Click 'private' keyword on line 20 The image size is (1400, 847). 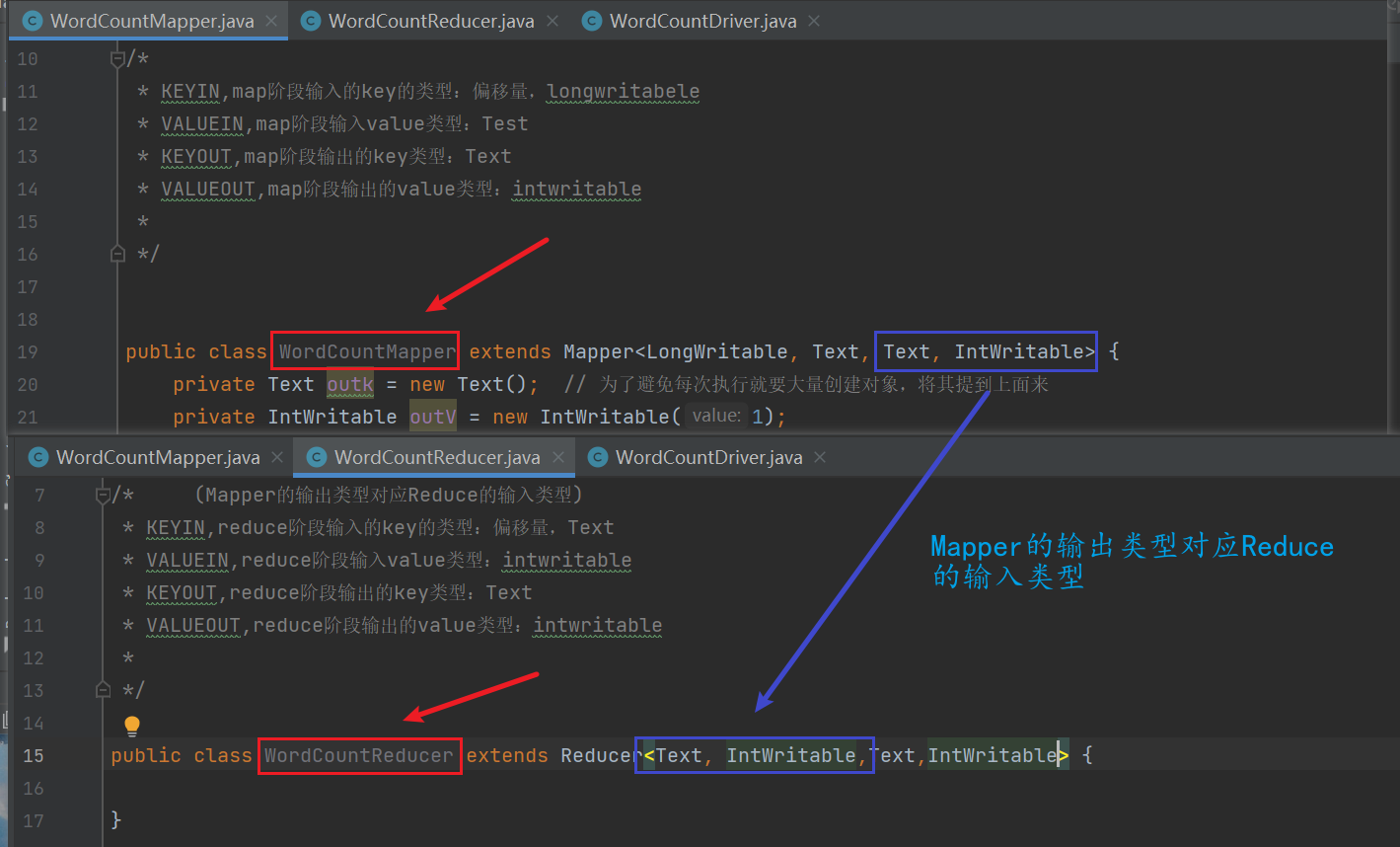[214, 384]
